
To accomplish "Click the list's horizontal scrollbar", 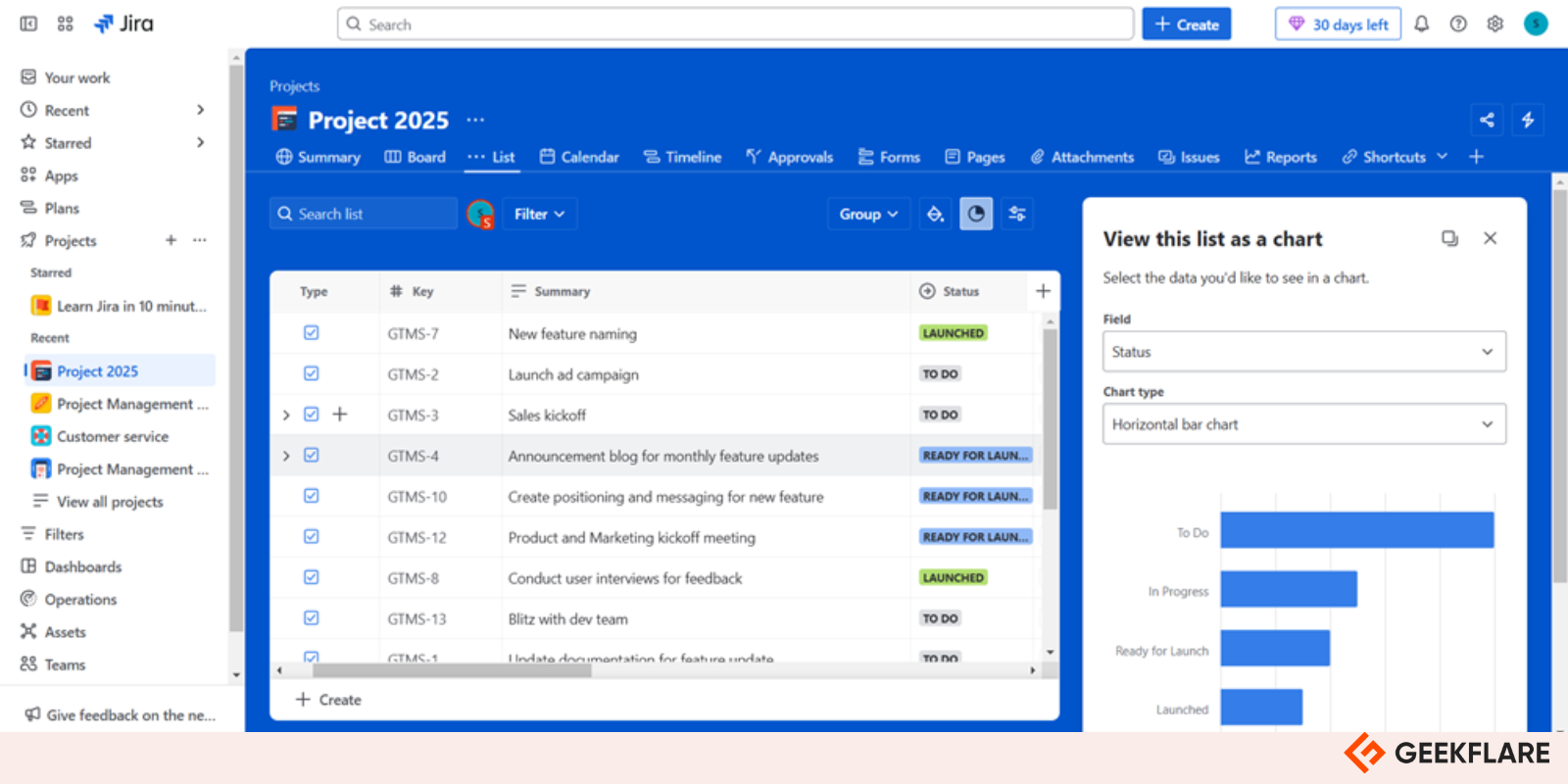I will coord(452,671).
